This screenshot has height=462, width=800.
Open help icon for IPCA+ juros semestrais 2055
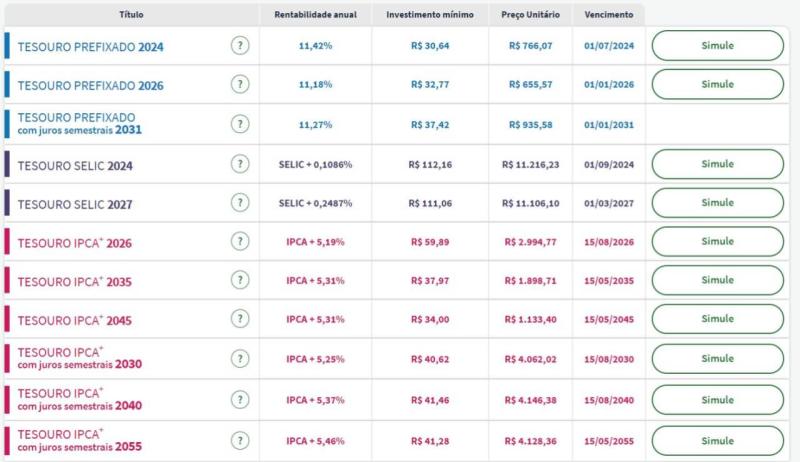coord(240,441)
